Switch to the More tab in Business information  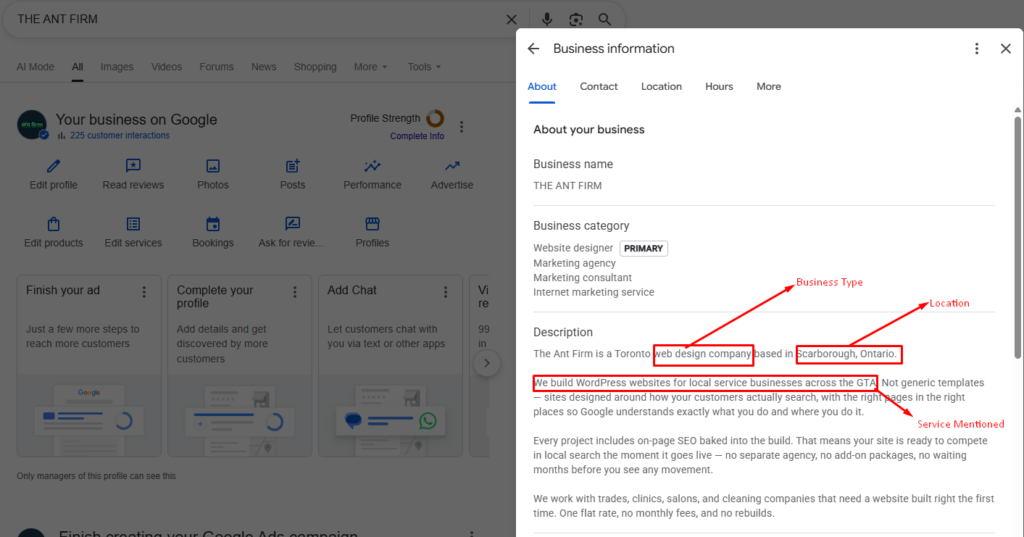click(769, 86)
